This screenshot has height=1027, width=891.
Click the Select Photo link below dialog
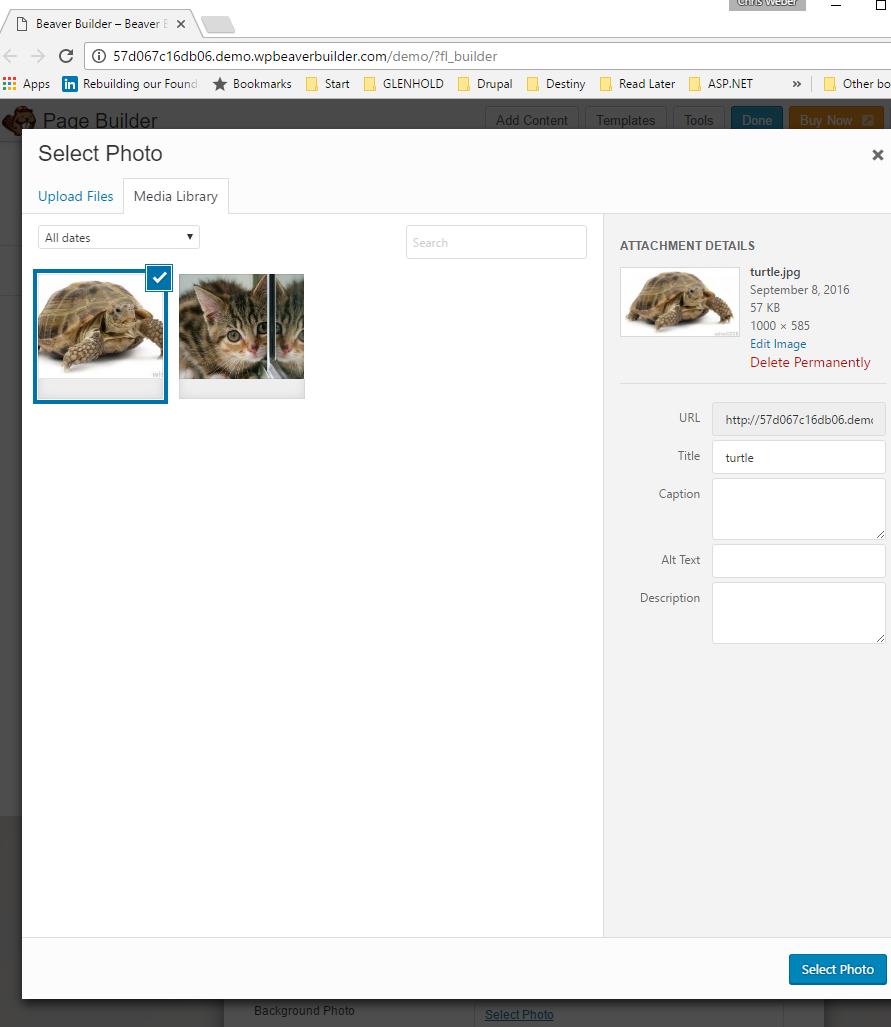pyautogui.click(x=519, y=1015)
